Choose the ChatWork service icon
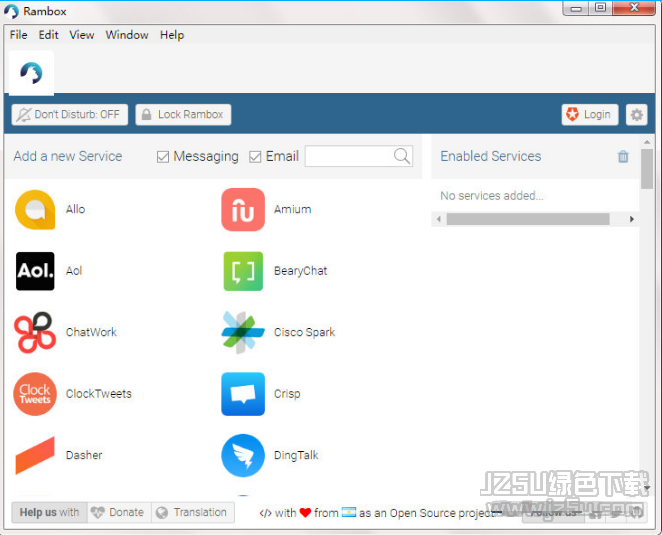This screenshot has width=662, height=535. 35,332
